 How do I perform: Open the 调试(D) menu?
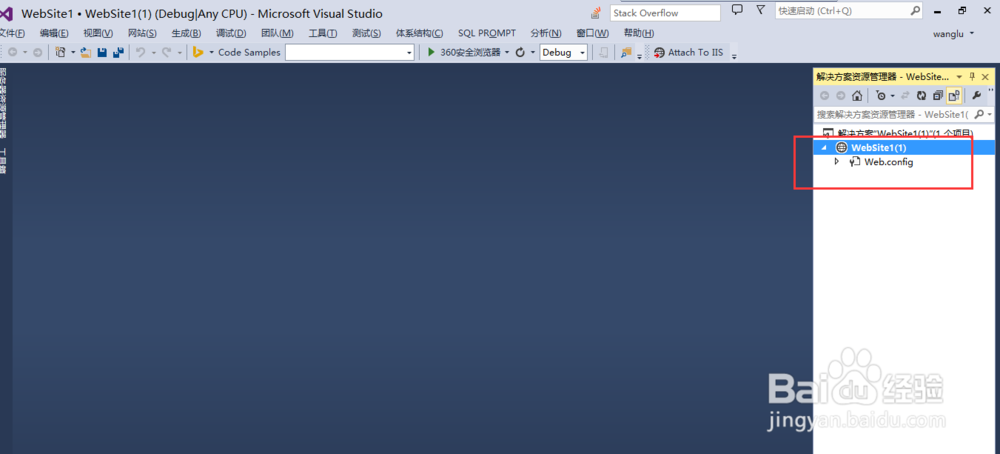231,33
